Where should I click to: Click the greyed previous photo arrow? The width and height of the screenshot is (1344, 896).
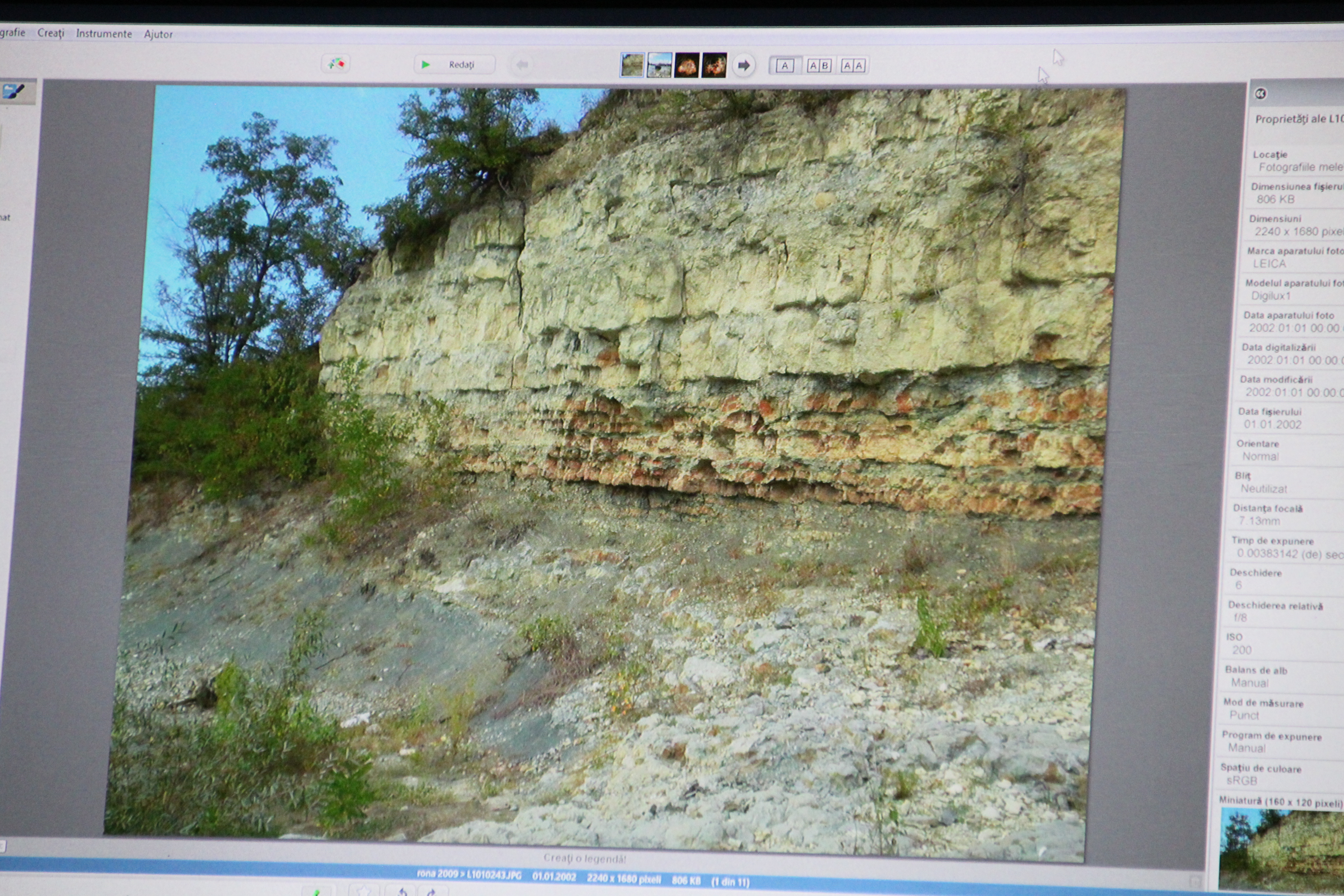[522, 65]
